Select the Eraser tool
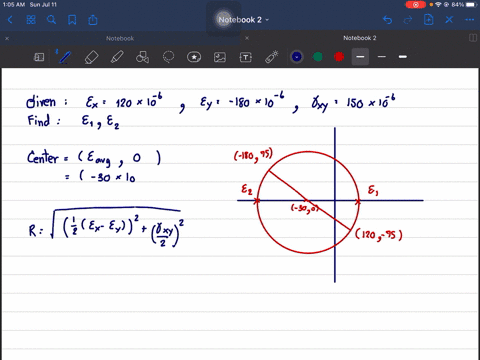Image resolution: width=480 pixels, height=360 pixels. 91,57
